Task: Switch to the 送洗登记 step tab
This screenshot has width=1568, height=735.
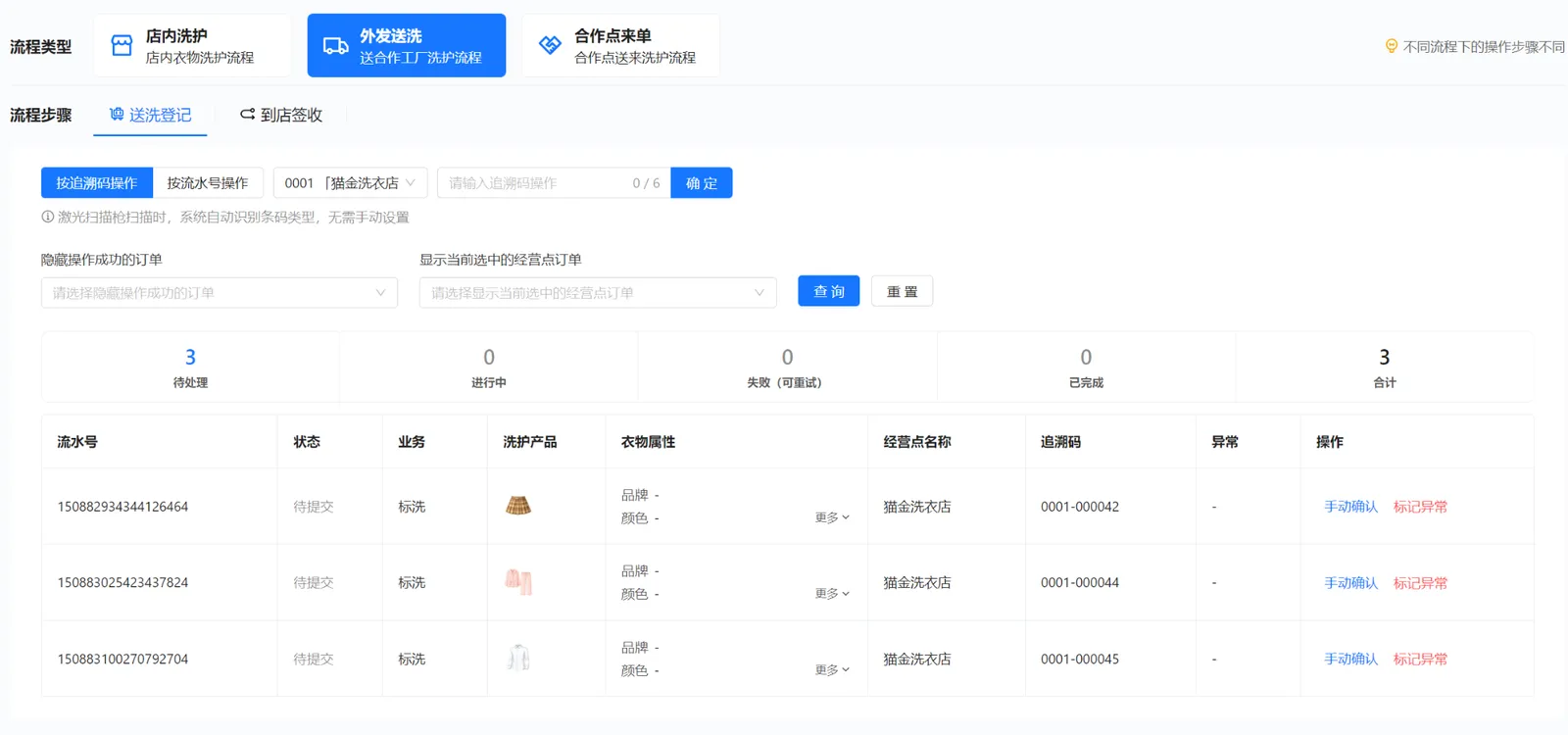Action: (x=150, y=115)
